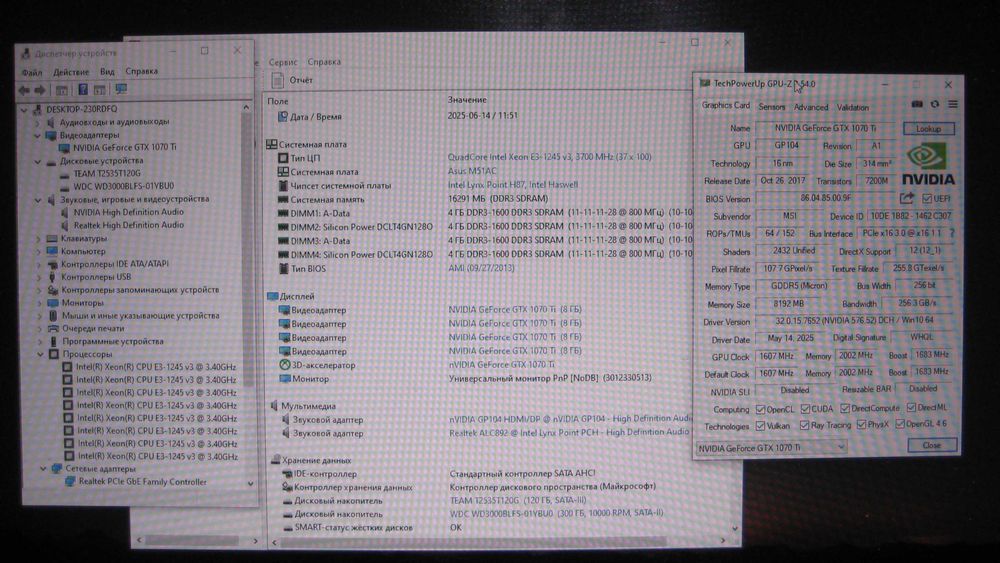Click the Close button in GPU-Z

[932, 445]
